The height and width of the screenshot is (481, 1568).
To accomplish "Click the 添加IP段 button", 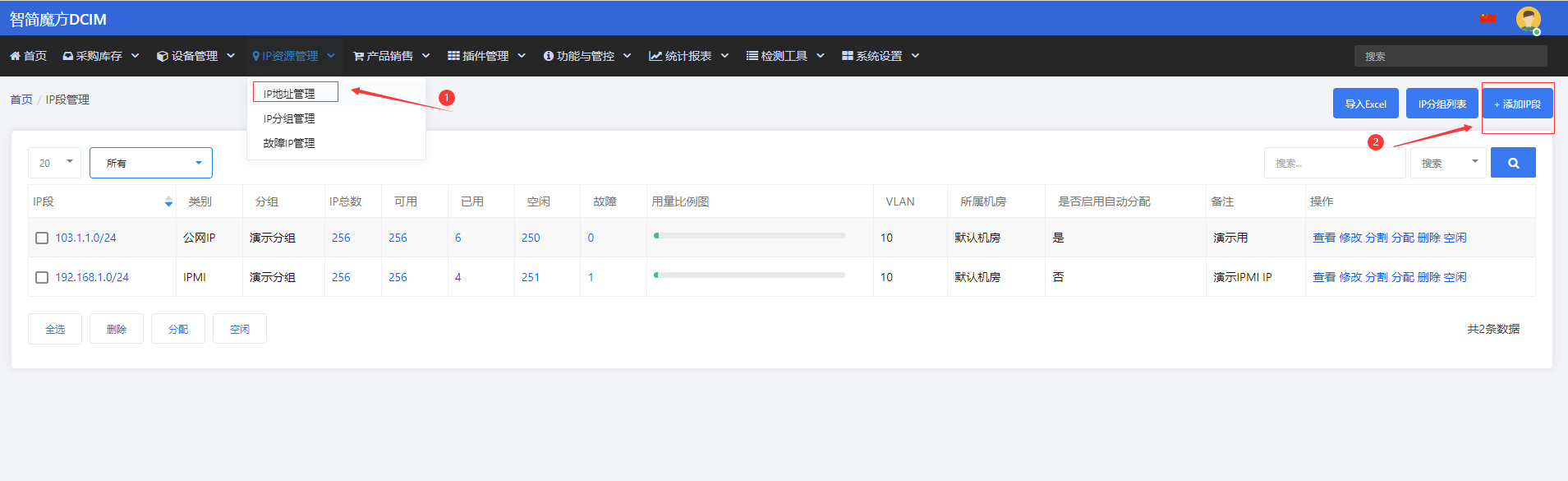I will coord(1517,104).
